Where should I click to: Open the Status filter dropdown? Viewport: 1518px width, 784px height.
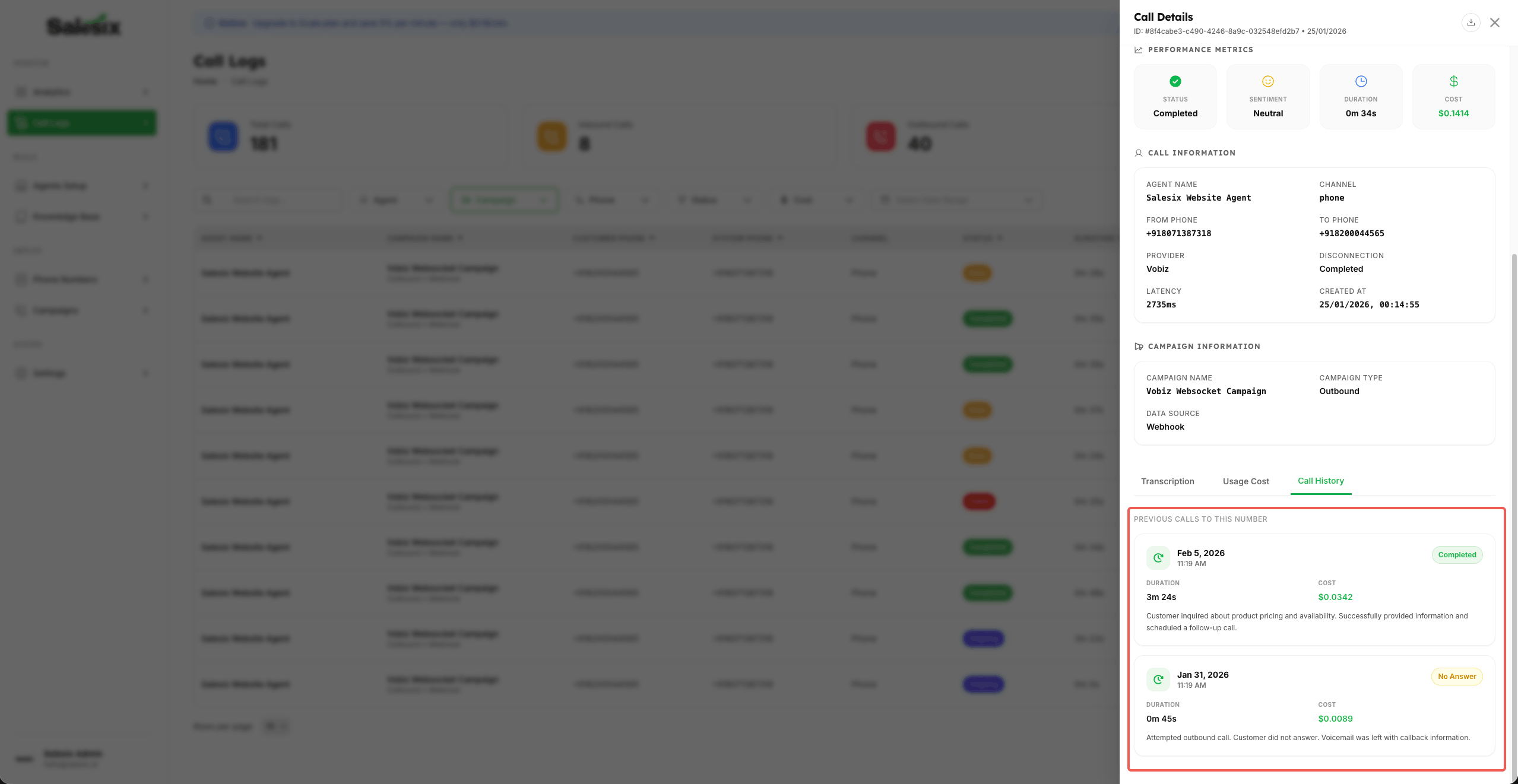click(x=714, y=199)
